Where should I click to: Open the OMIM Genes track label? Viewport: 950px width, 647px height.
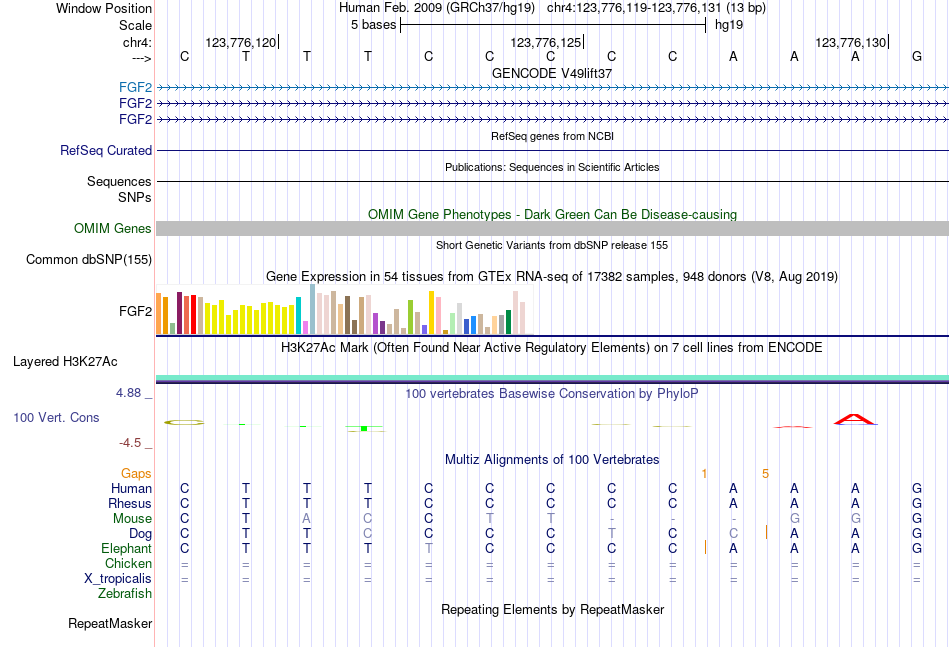[113, 228]
